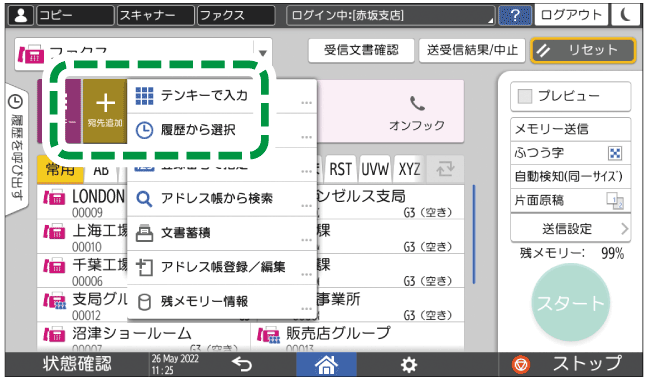Select 履歴から選択 menu entry
The width and height of the screenshot is (648, 384).
(x=222, y=130)
